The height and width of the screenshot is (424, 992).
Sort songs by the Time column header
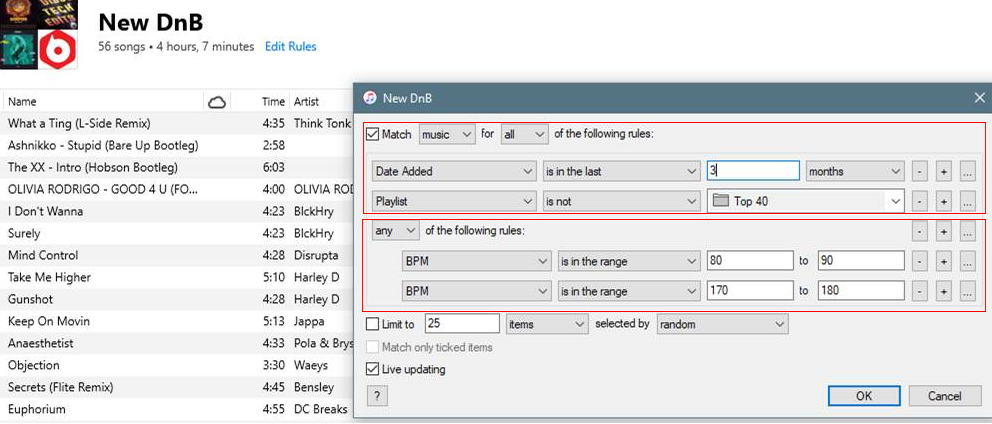[x=273, y=101]
